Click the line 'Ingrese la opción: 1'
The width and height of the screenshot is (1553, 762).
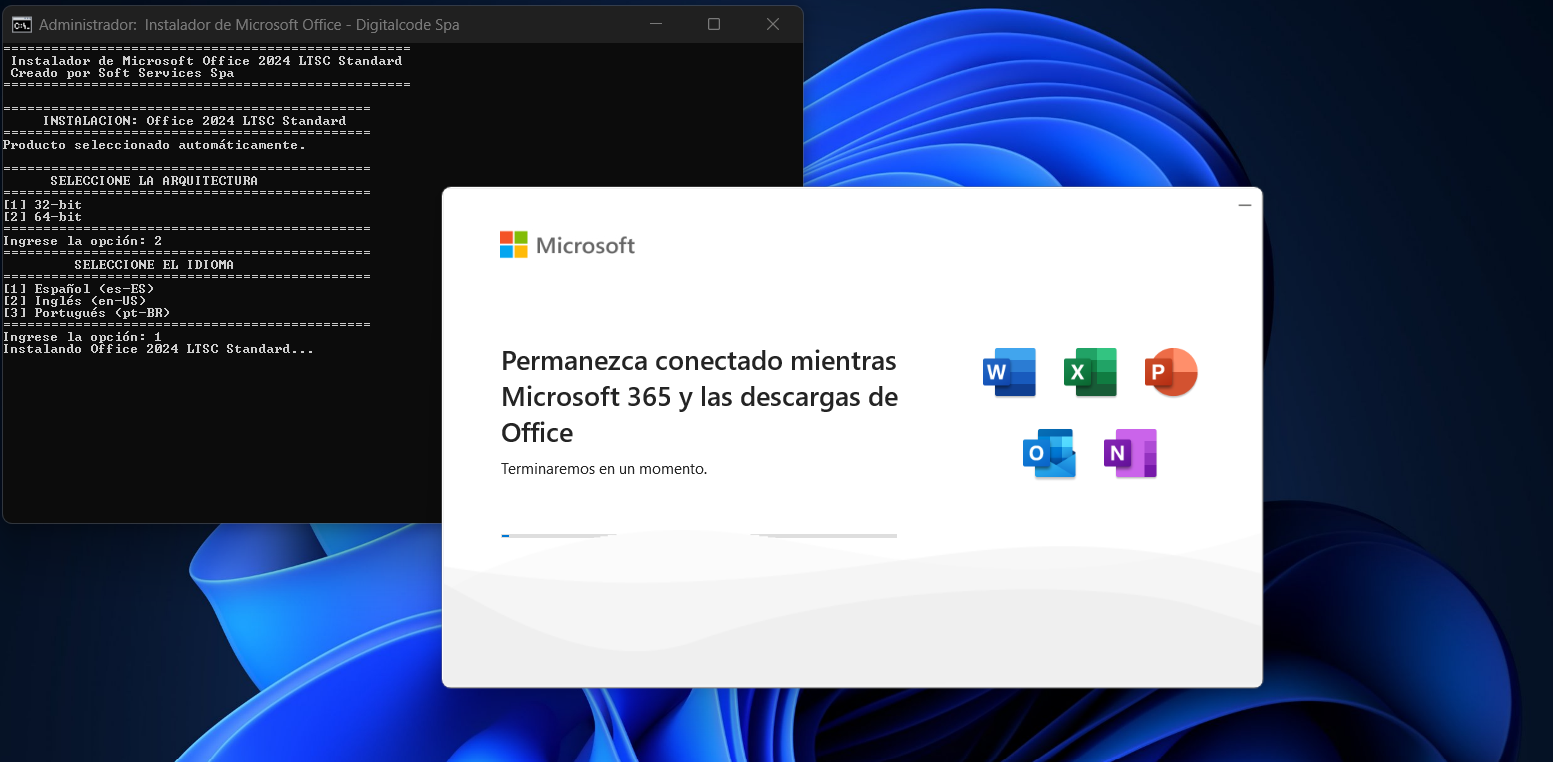click(83, 337)
